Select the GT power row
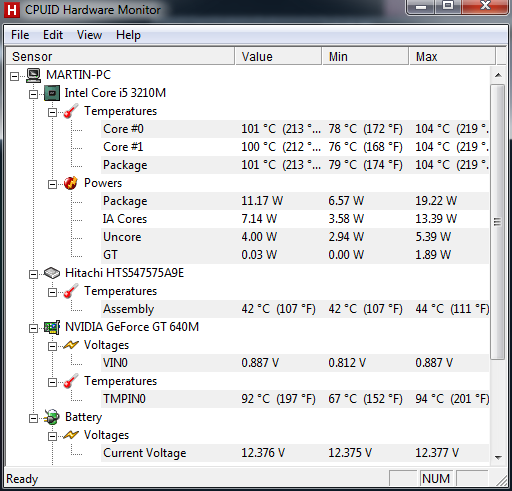 click(295, 255)
